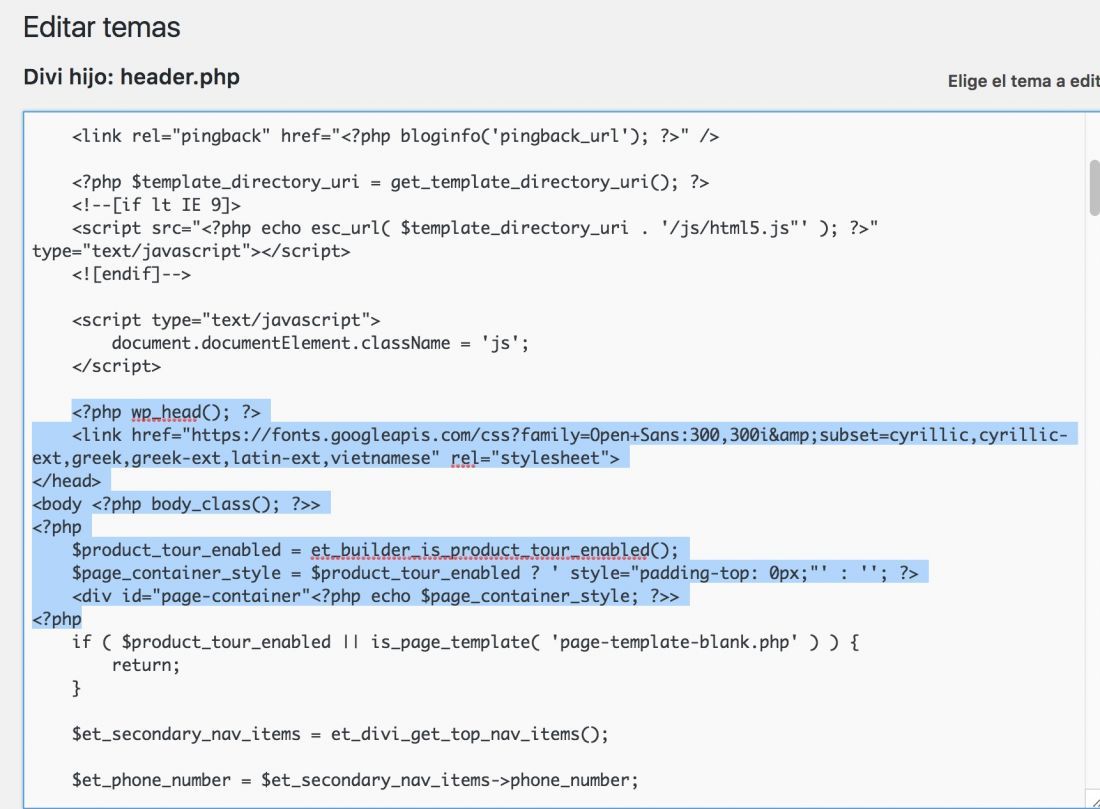Click the html5.js script src line

(475, 228)
